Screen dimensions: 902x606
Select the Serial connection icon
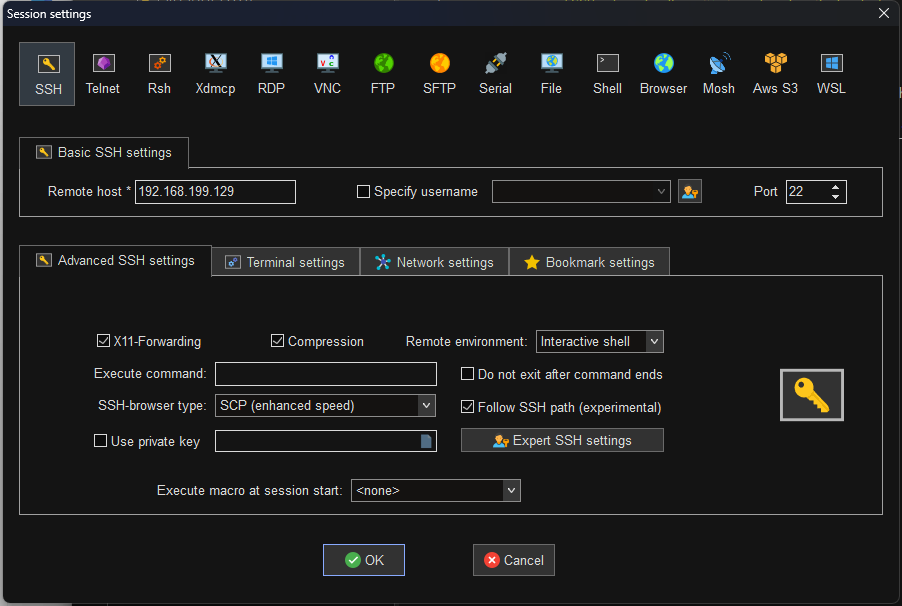[495, 74]
